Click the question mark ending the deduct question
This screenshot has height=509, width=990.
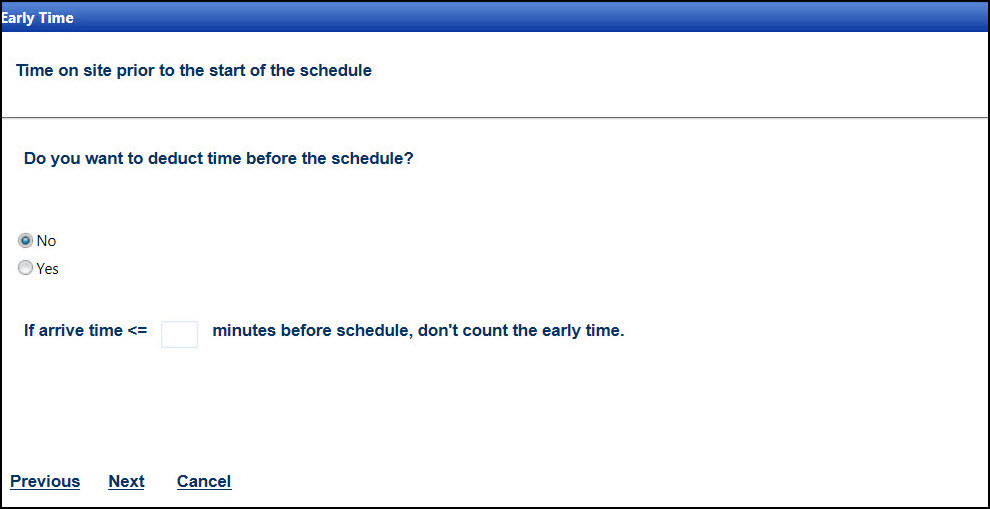(x=409, y=159)
